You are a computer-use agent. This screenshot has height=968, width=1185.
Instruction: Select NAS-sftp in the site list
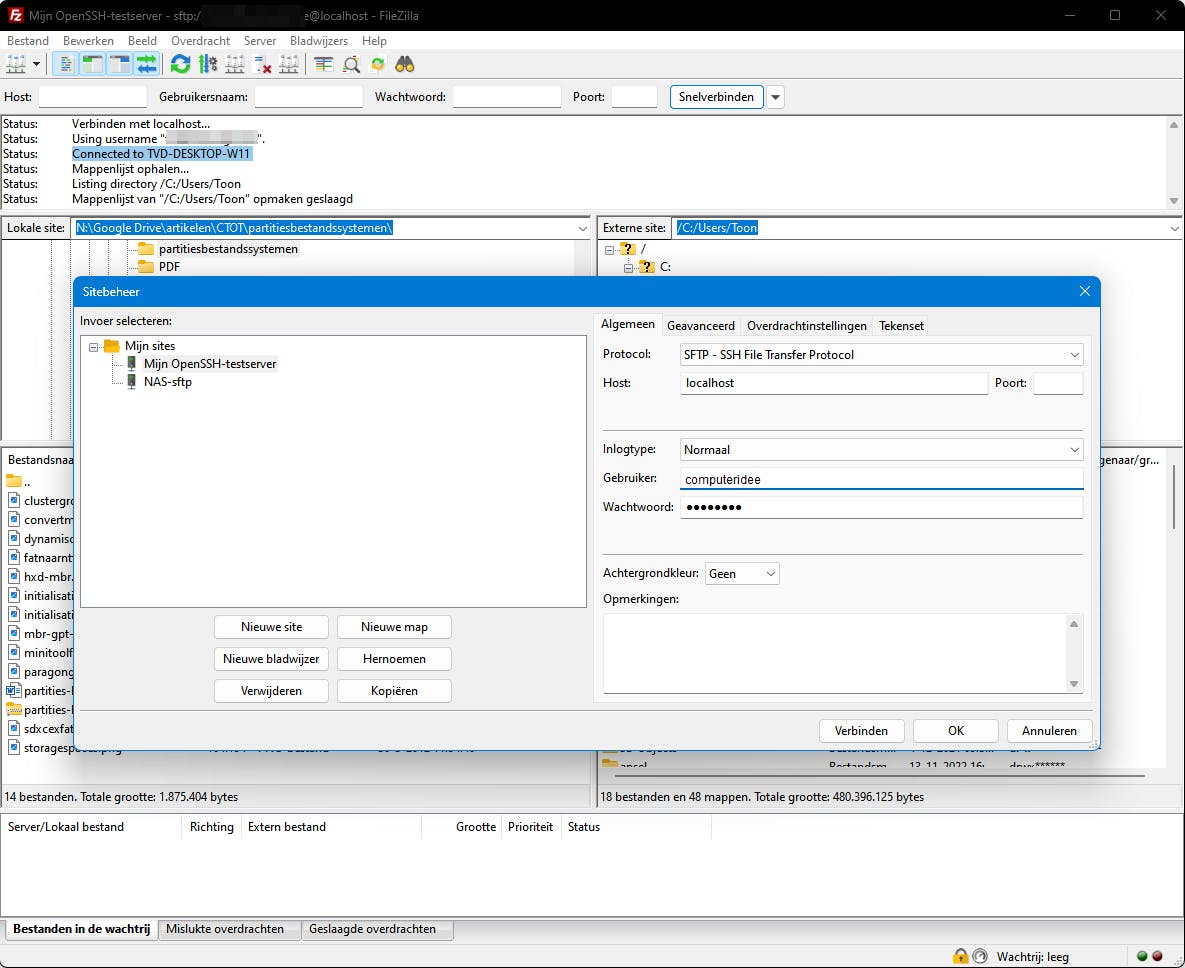tap(167, 382)
